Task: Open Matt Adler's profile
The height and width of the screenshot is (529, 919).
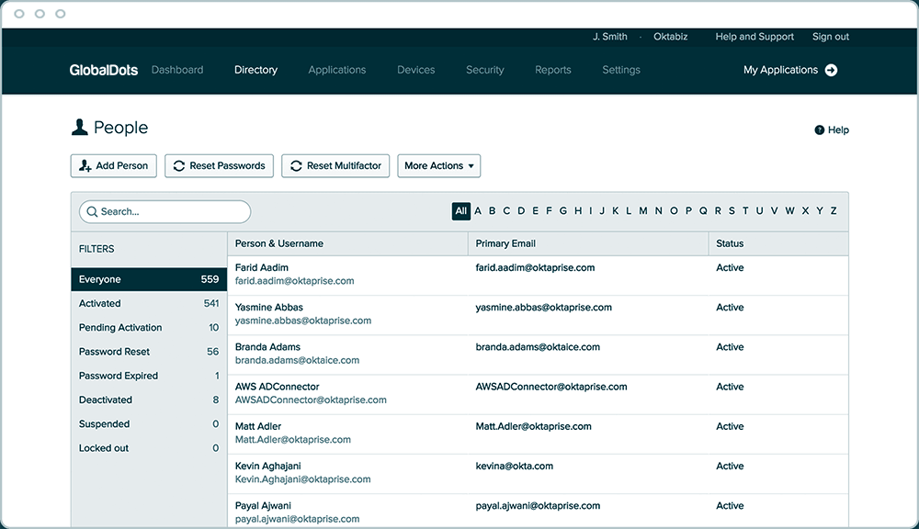Action: click(258, 426)
